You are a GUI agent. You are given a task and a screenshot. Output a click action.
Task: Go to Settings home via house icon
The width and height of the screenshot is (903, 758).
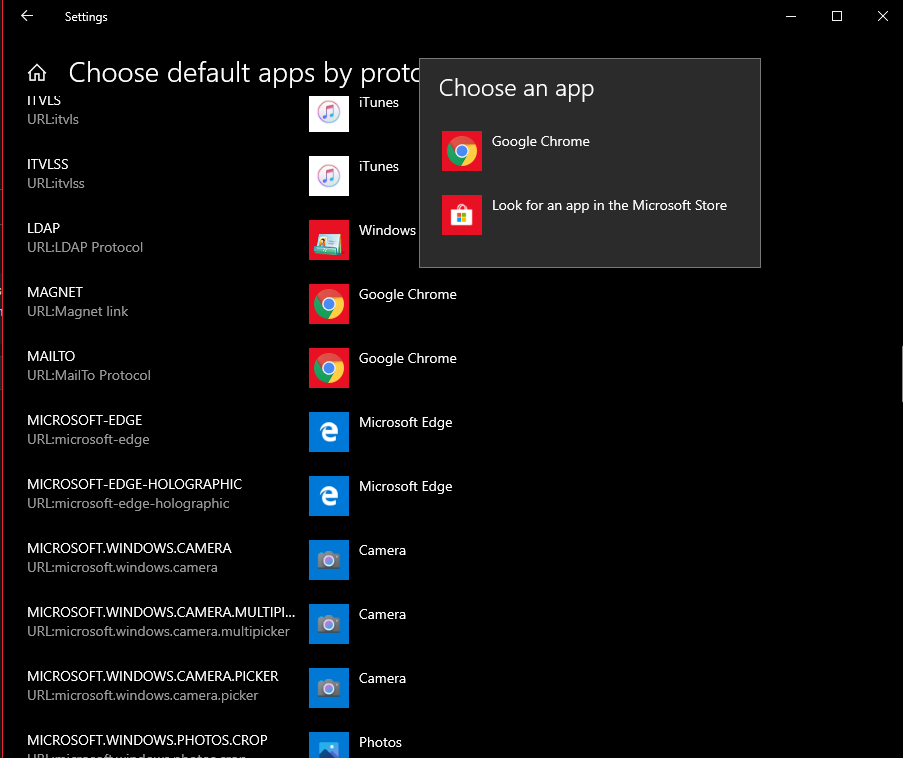(x=37, y=73)
